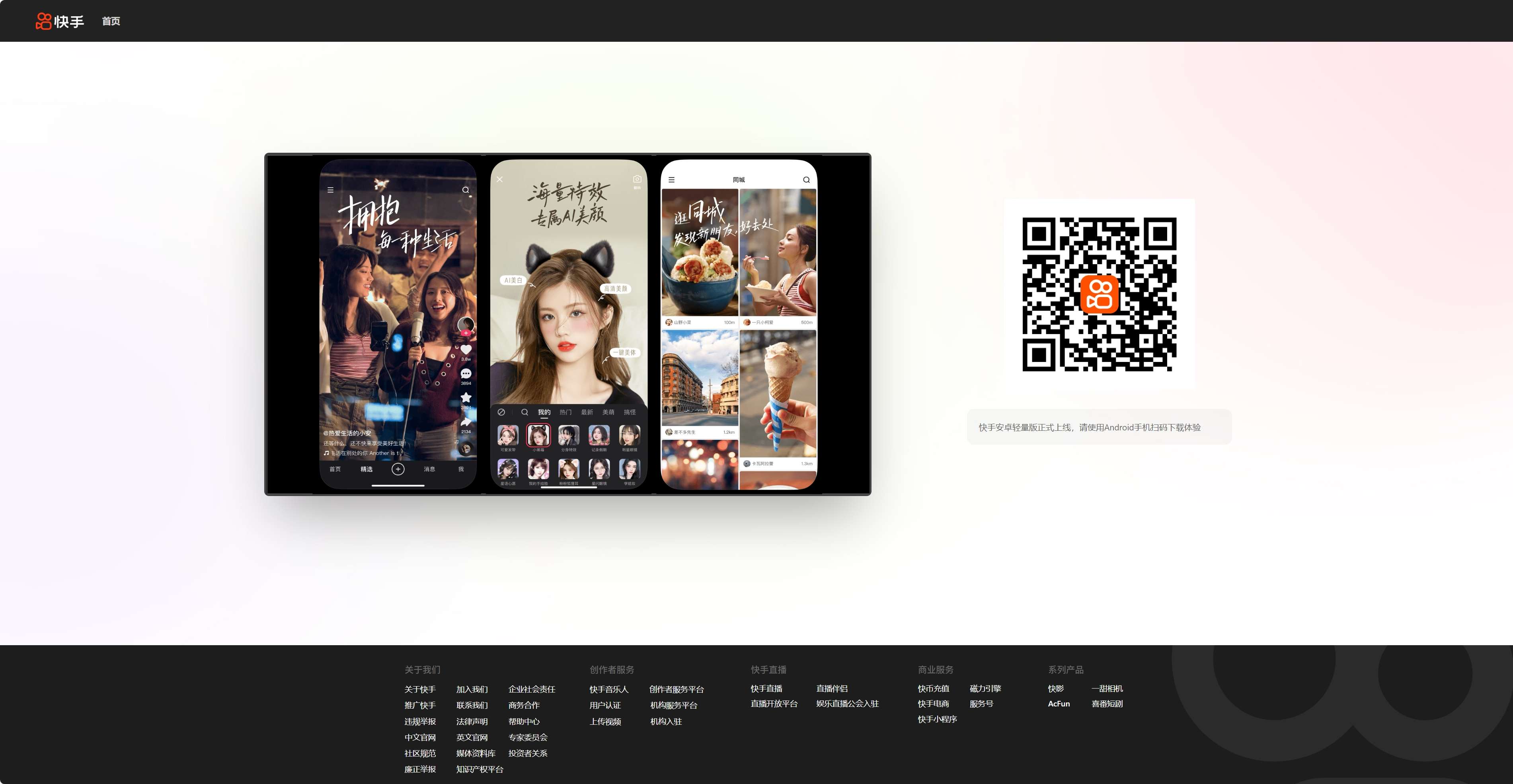Open the 快手直播 link beside 直播伴侣
Screen dimensions: 1513x784
766,689
